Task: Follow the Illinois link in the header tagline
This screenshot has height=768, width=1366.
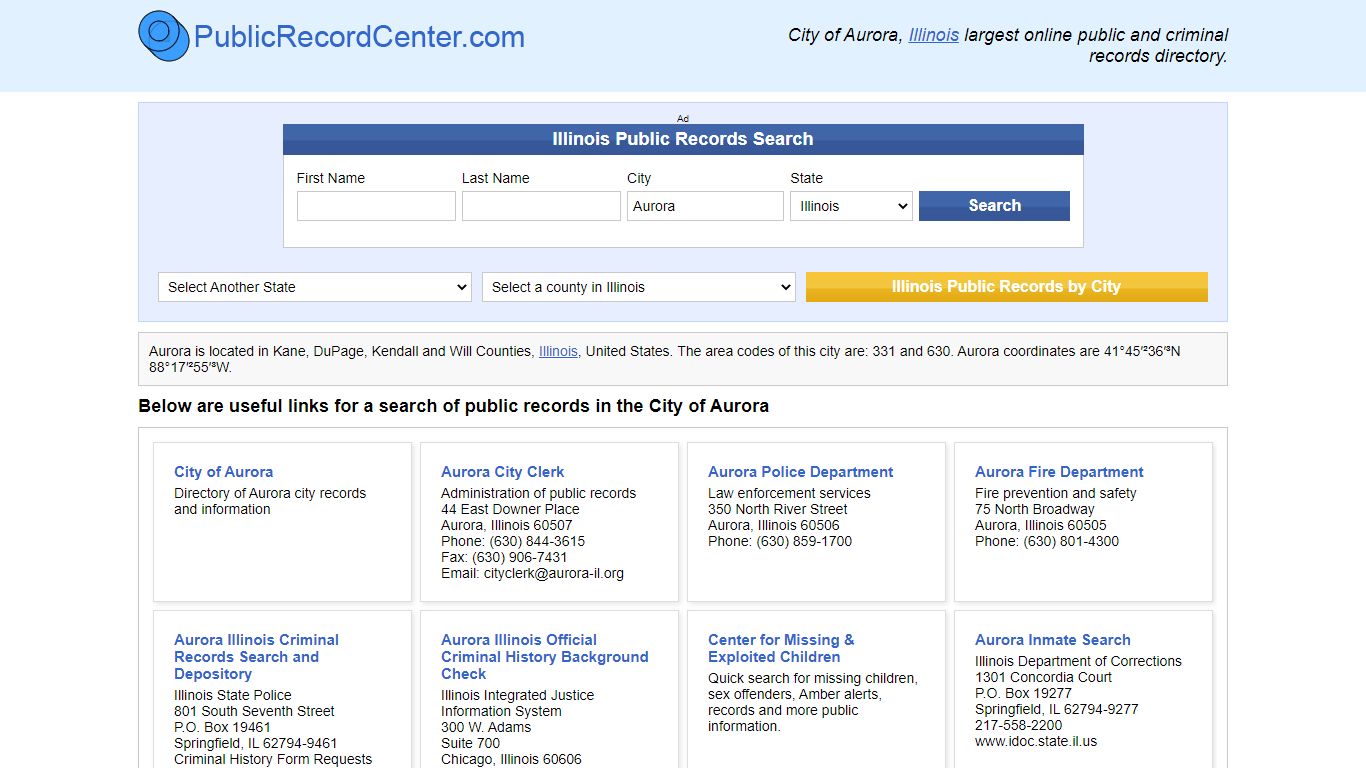Action: click(934, 35)
